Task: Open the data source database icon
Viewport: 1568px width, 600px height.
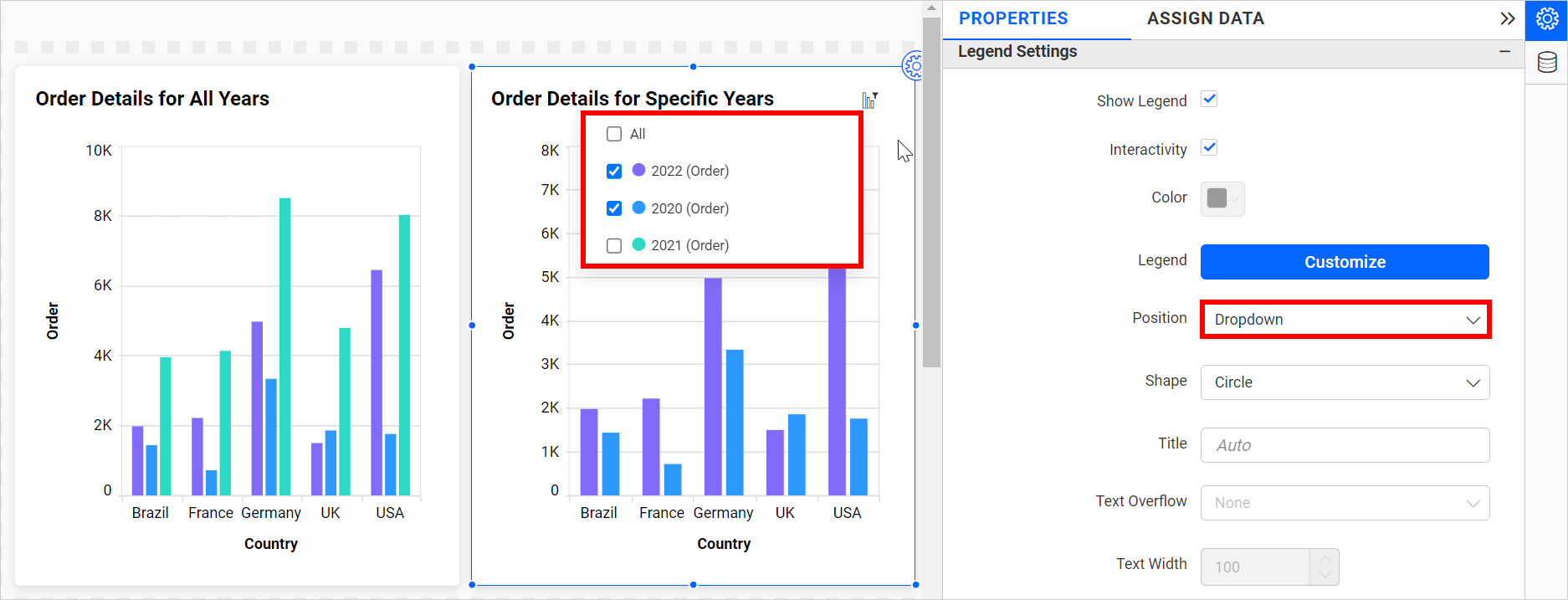Action: point(1546,63)
